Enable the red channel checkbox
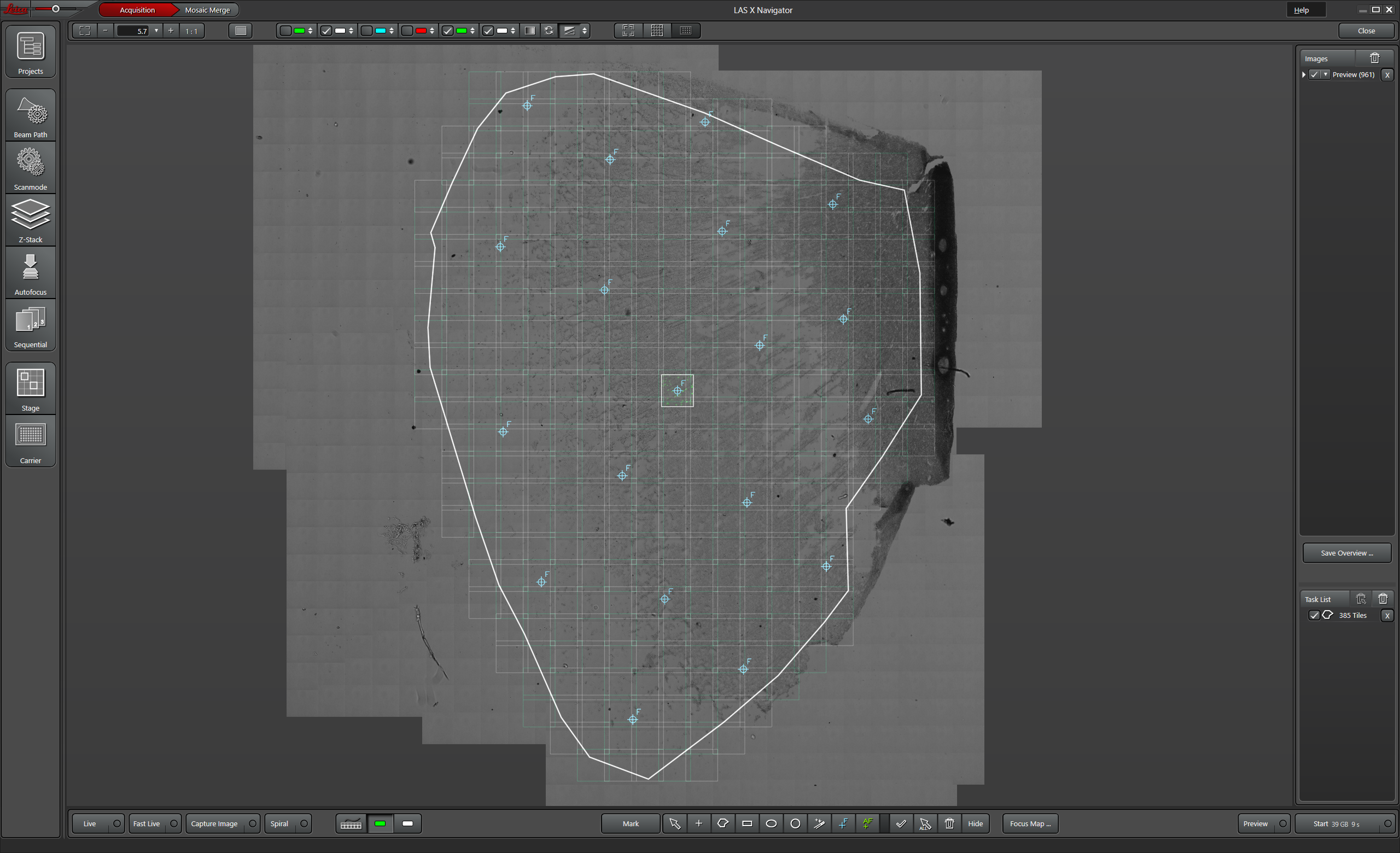This screenshot has height=853, width=1400. coord(407,31)
